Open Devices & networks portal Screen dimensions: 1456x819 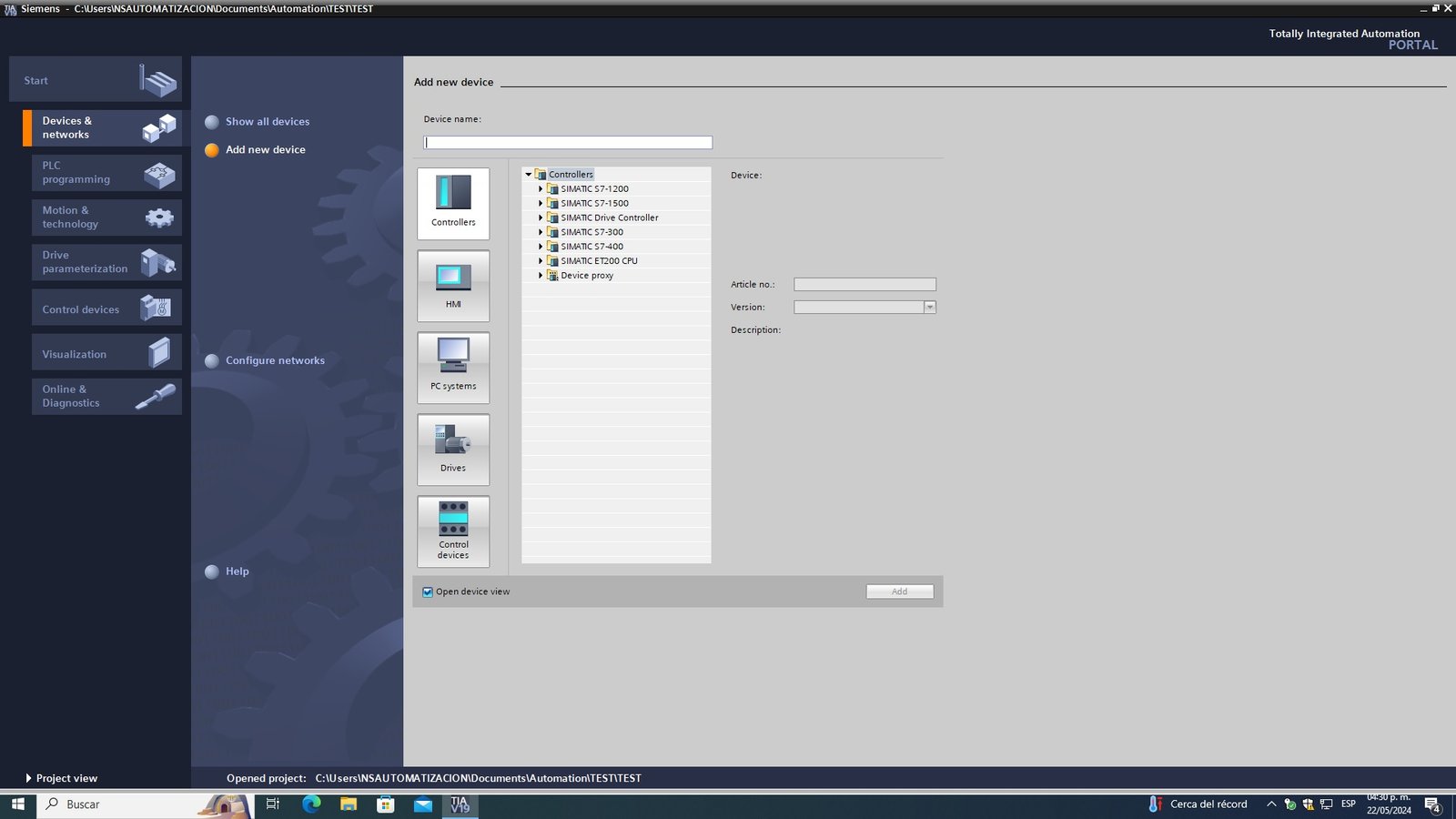[103, 128]
